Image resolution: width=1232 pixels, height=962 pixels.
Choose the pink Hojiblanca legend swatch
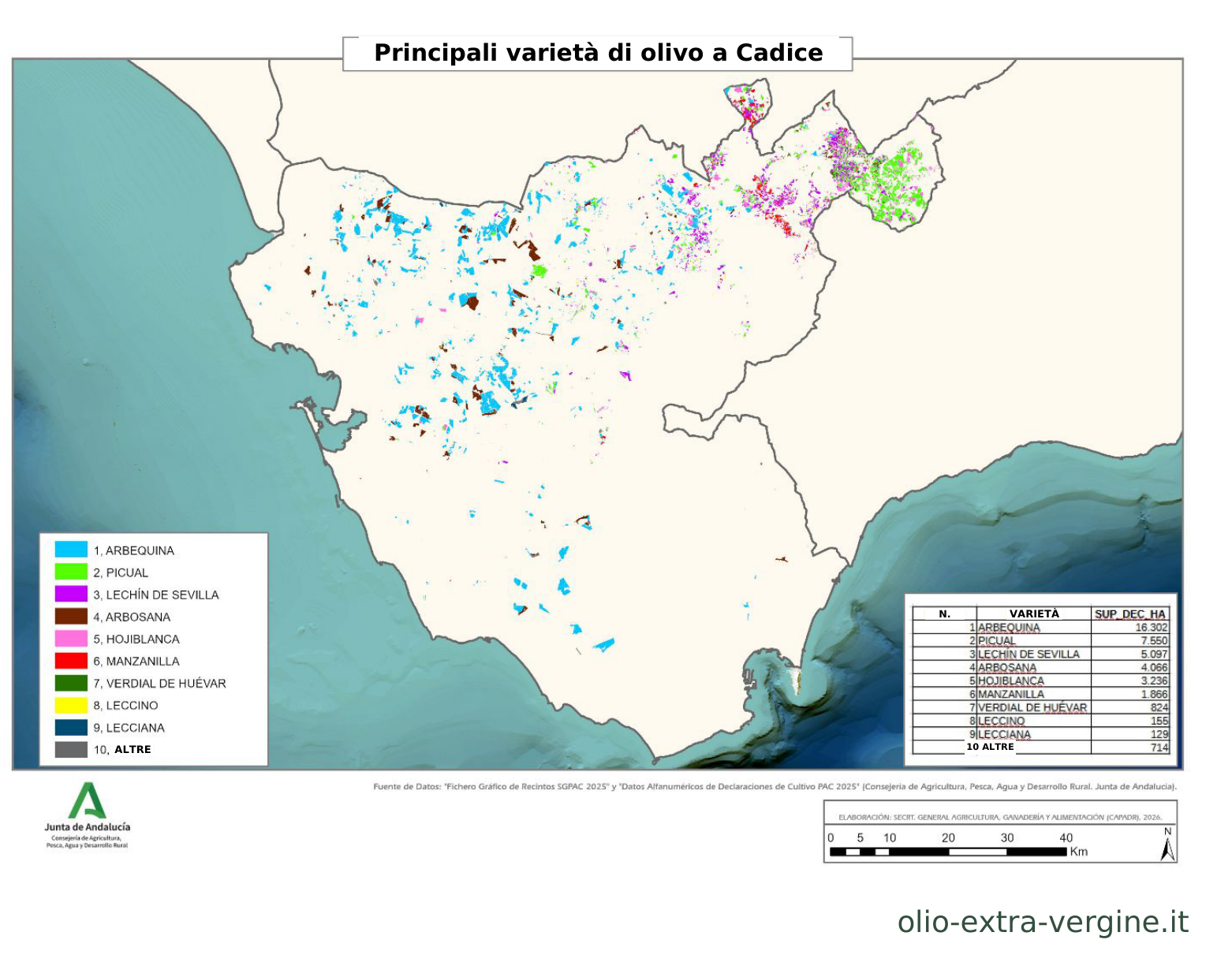click(x=71, y=638)
